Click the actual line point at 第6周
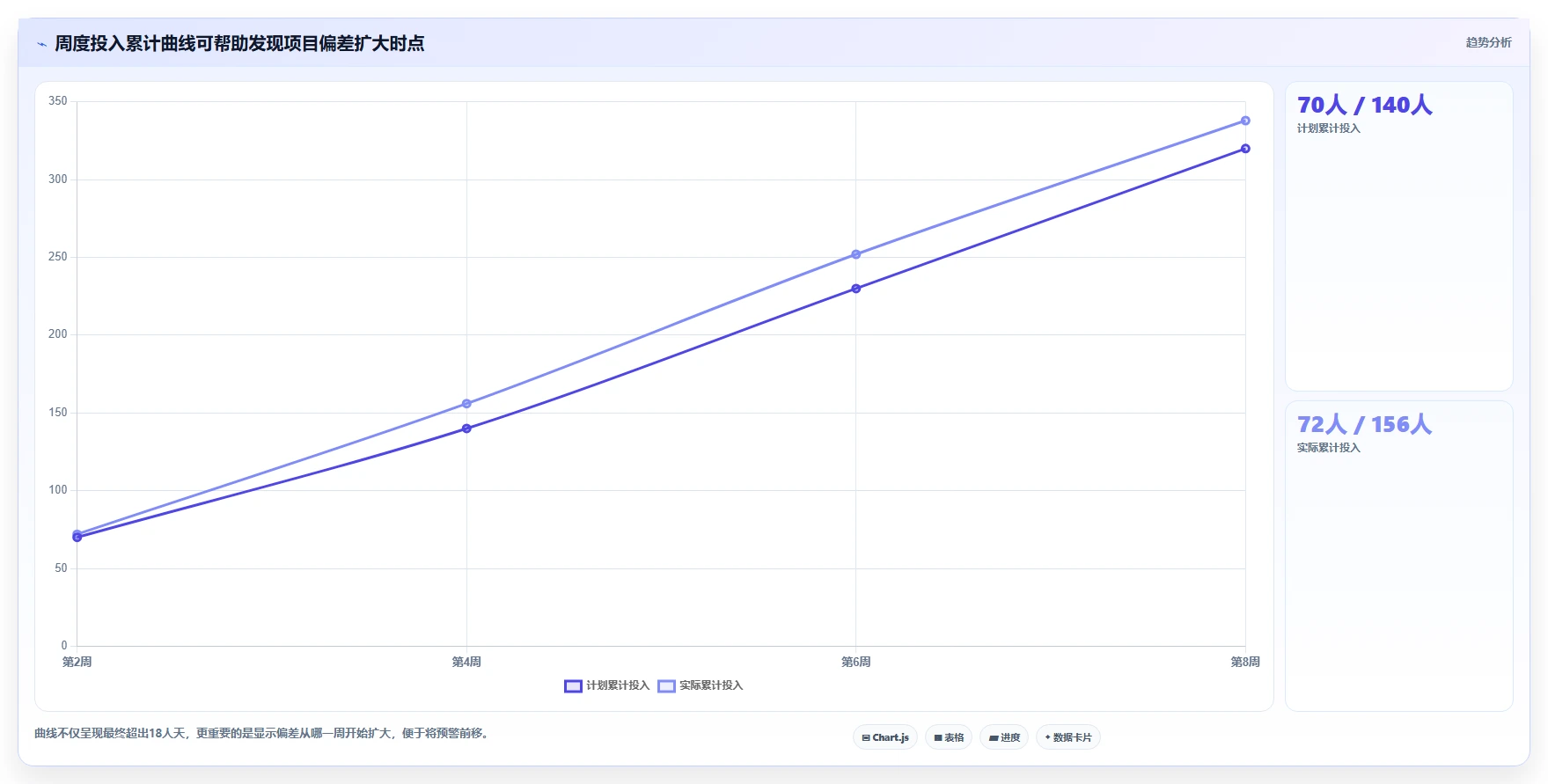 click(x=856, y=254)
